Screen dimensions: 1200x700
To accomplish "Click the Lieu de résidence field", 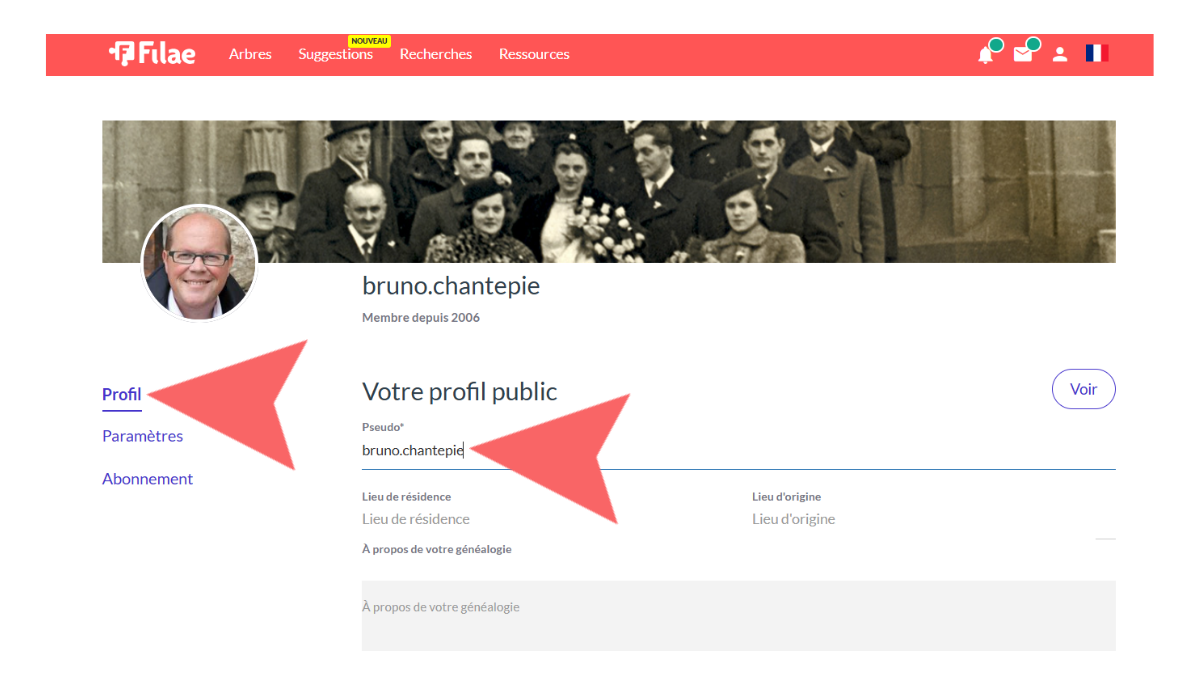I will (543, 519).
